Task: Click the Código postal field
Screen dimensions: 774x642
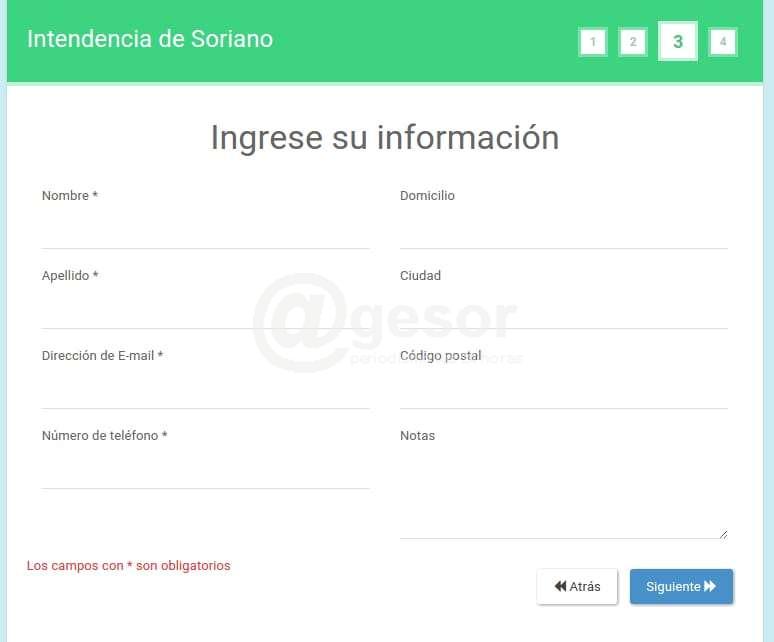Action: pos(563,391)
